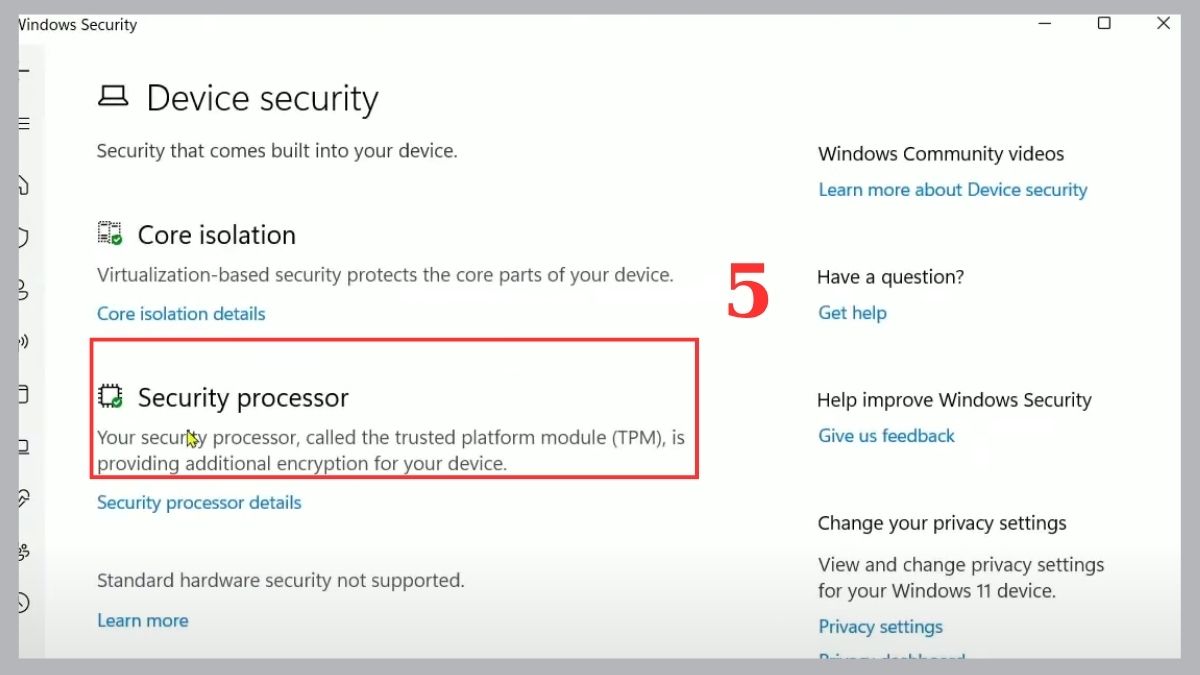The image size is (1200, 675).
Task: Open Device performance & health heart icon
Action: (24, 497)
